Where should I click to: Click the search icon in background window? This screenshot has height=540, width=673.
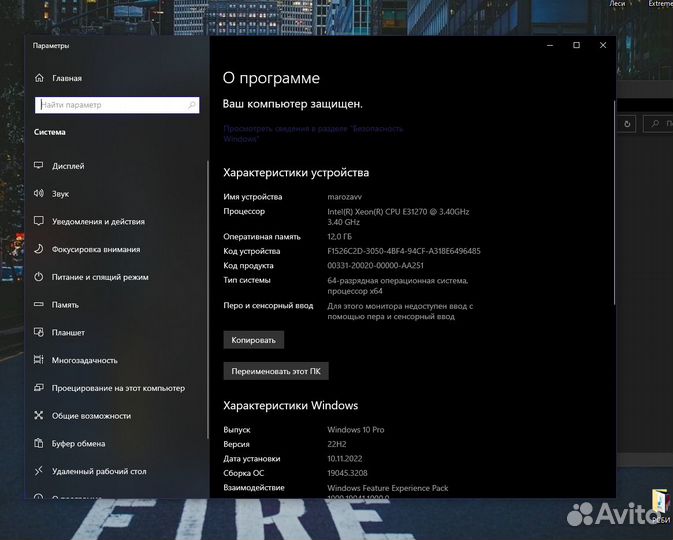click(x=655, y=124)
